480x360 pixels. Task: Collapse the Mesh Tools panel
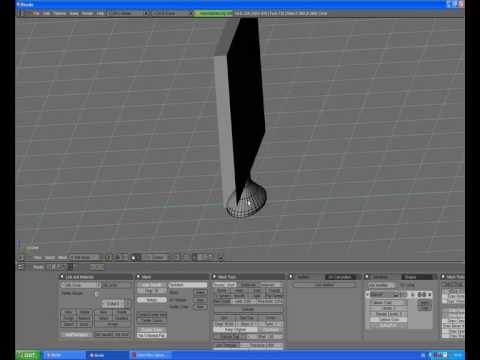pyautogui.click(x=215, y=277)
